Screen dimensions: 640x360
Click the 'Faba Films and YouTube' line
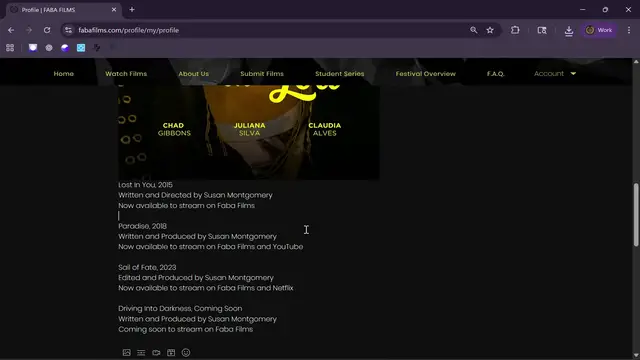tap(211, 247)
